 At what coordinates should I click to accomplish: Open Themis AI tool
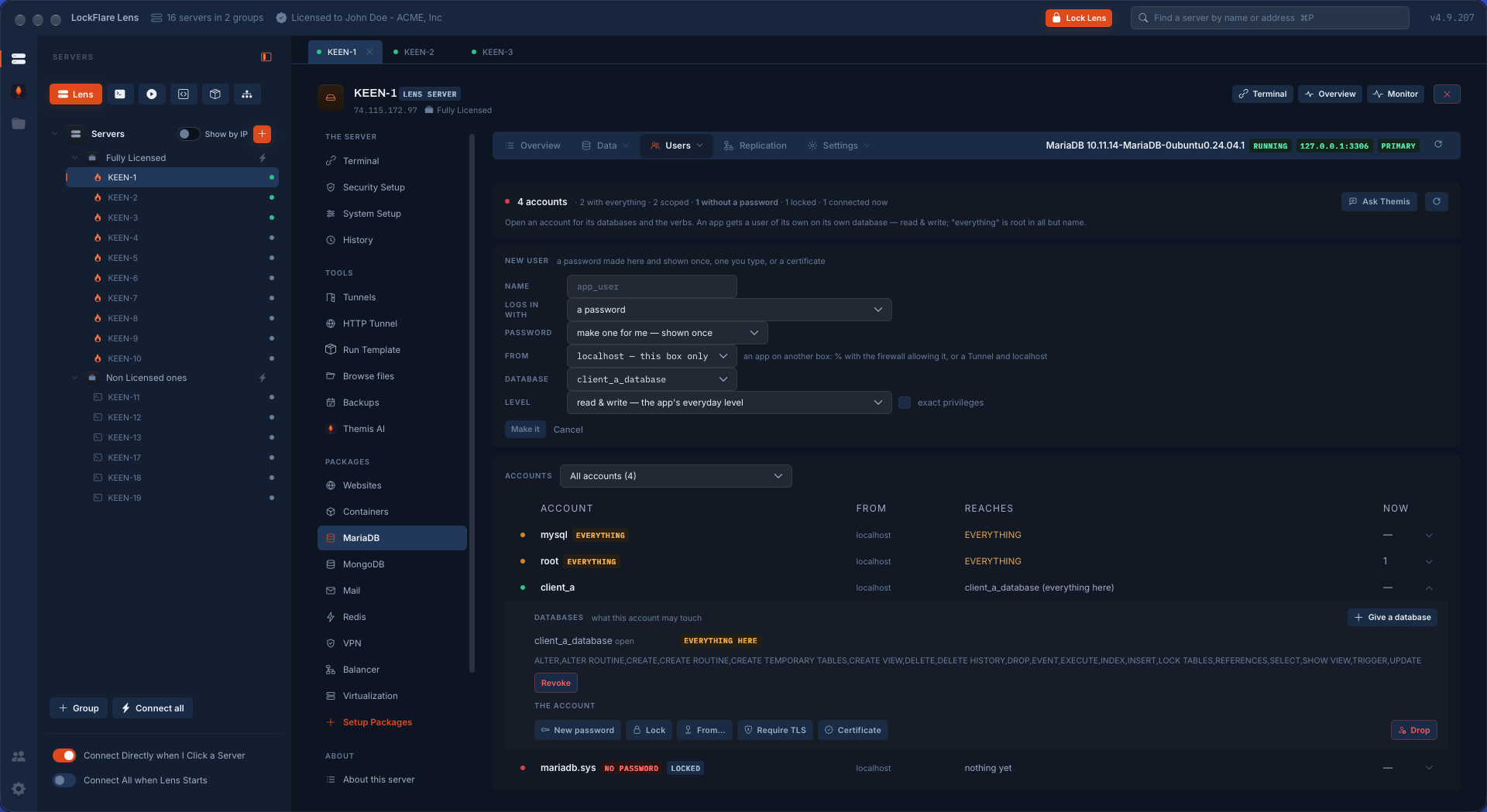click(x=392, y=429)
